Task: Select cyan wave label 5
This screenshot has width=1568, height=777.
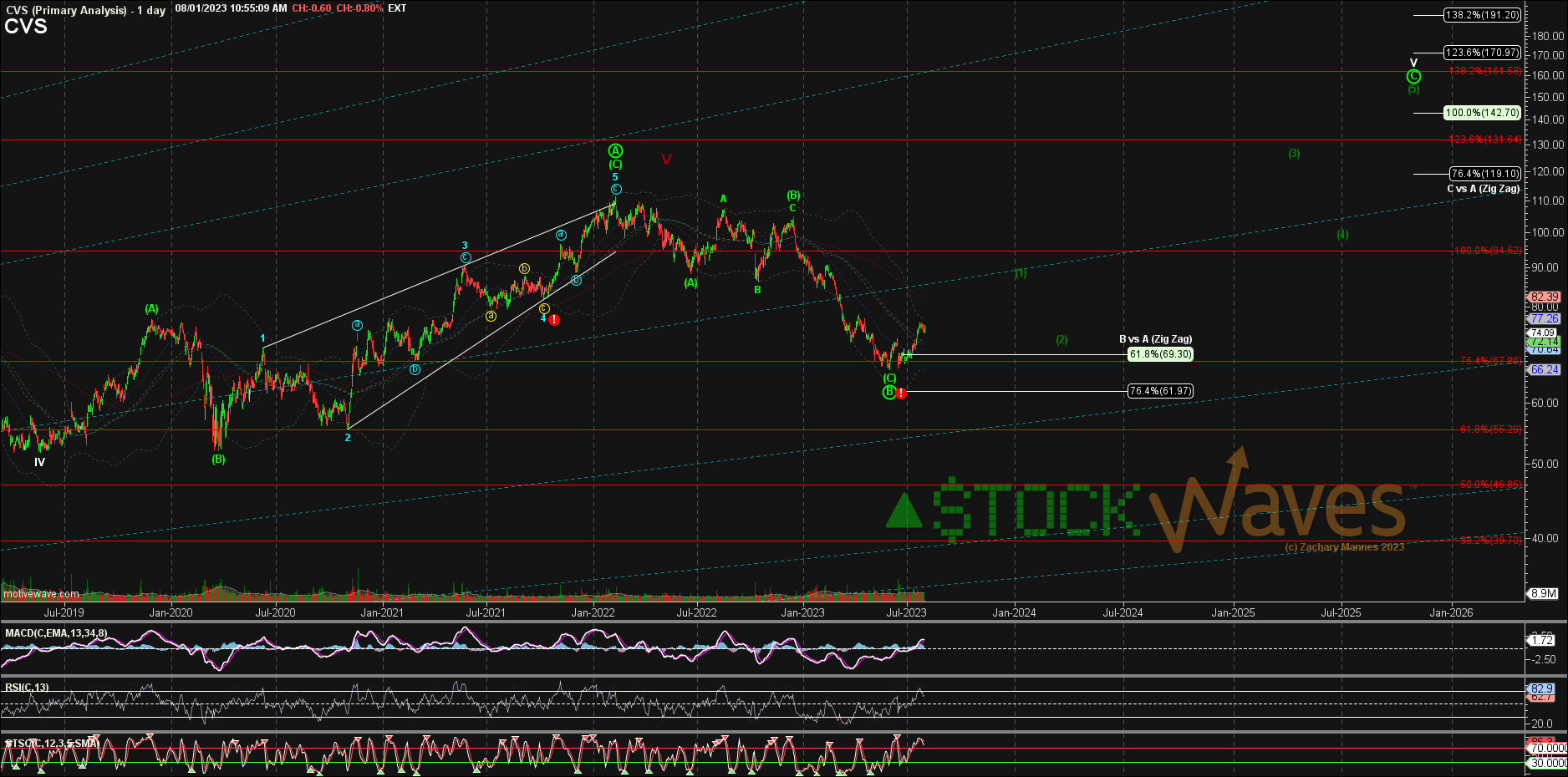Action: pyautogui.click(x=615, y=177)
